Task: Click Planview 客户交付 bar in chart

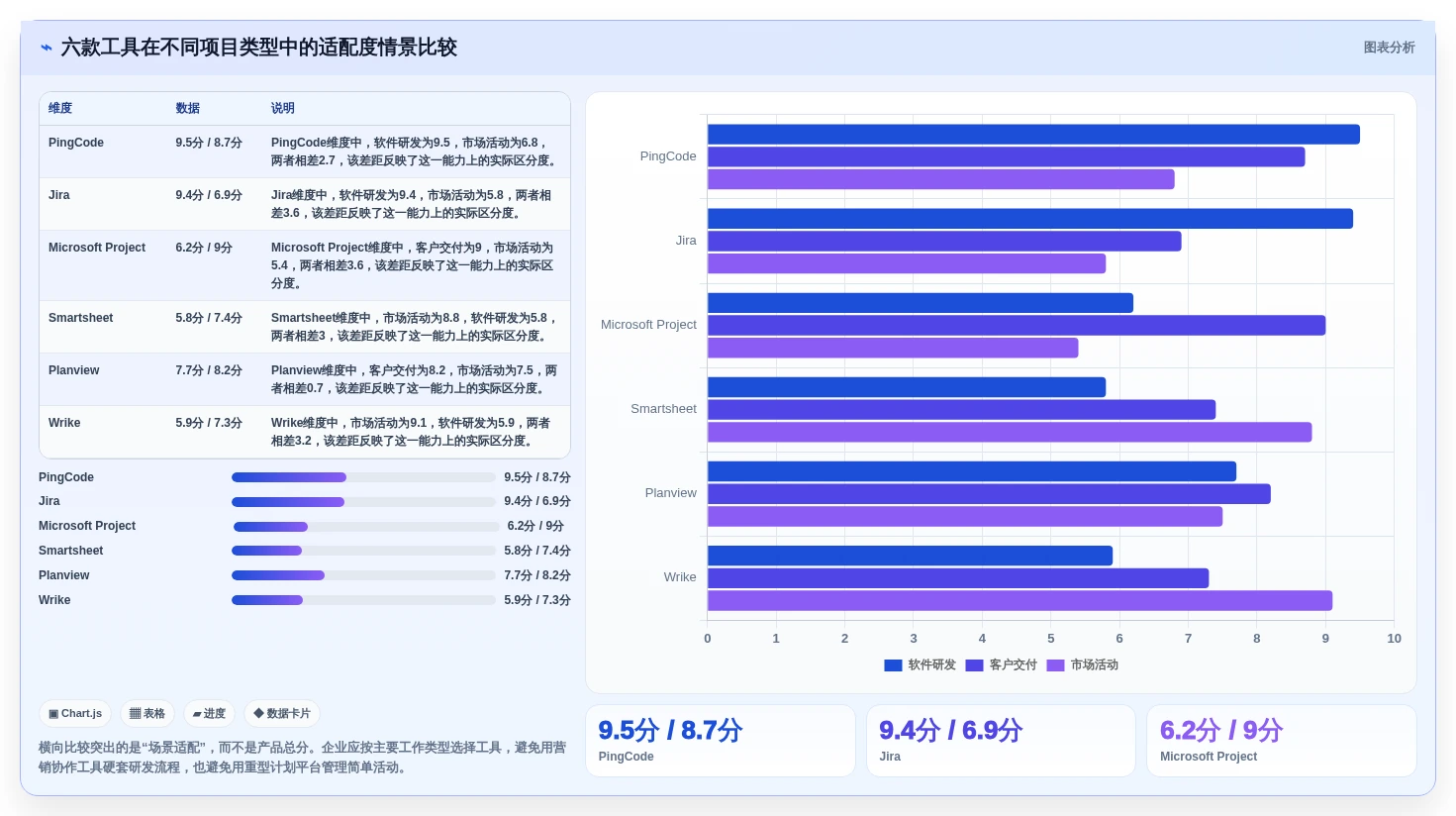Action: [989, 493]
